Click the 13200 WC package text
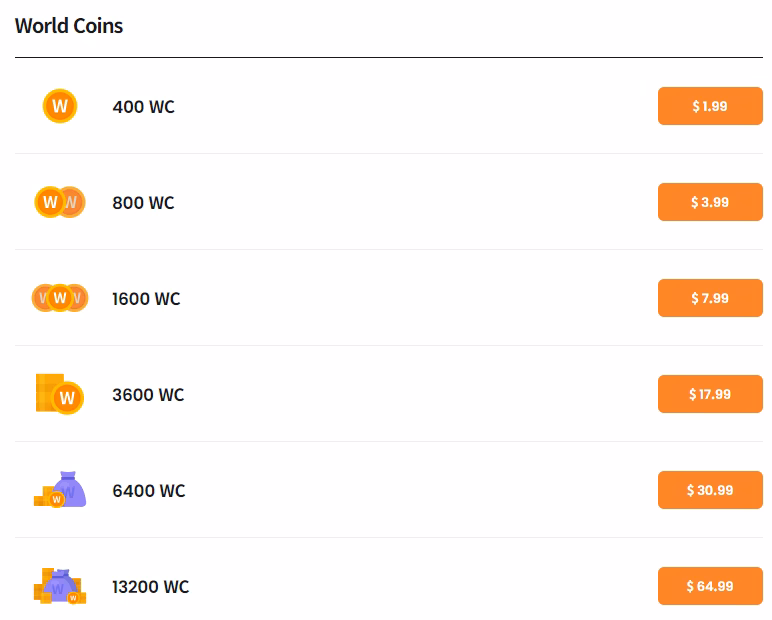Viewport: 772px width, 620px height. tap(150, 587)
